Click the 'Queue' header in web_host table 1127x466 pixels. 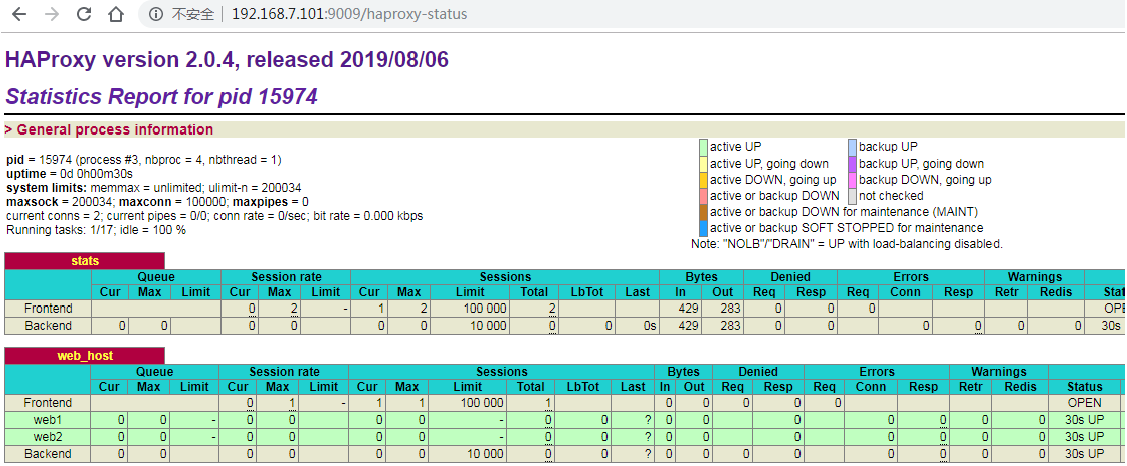pos(155,372)
